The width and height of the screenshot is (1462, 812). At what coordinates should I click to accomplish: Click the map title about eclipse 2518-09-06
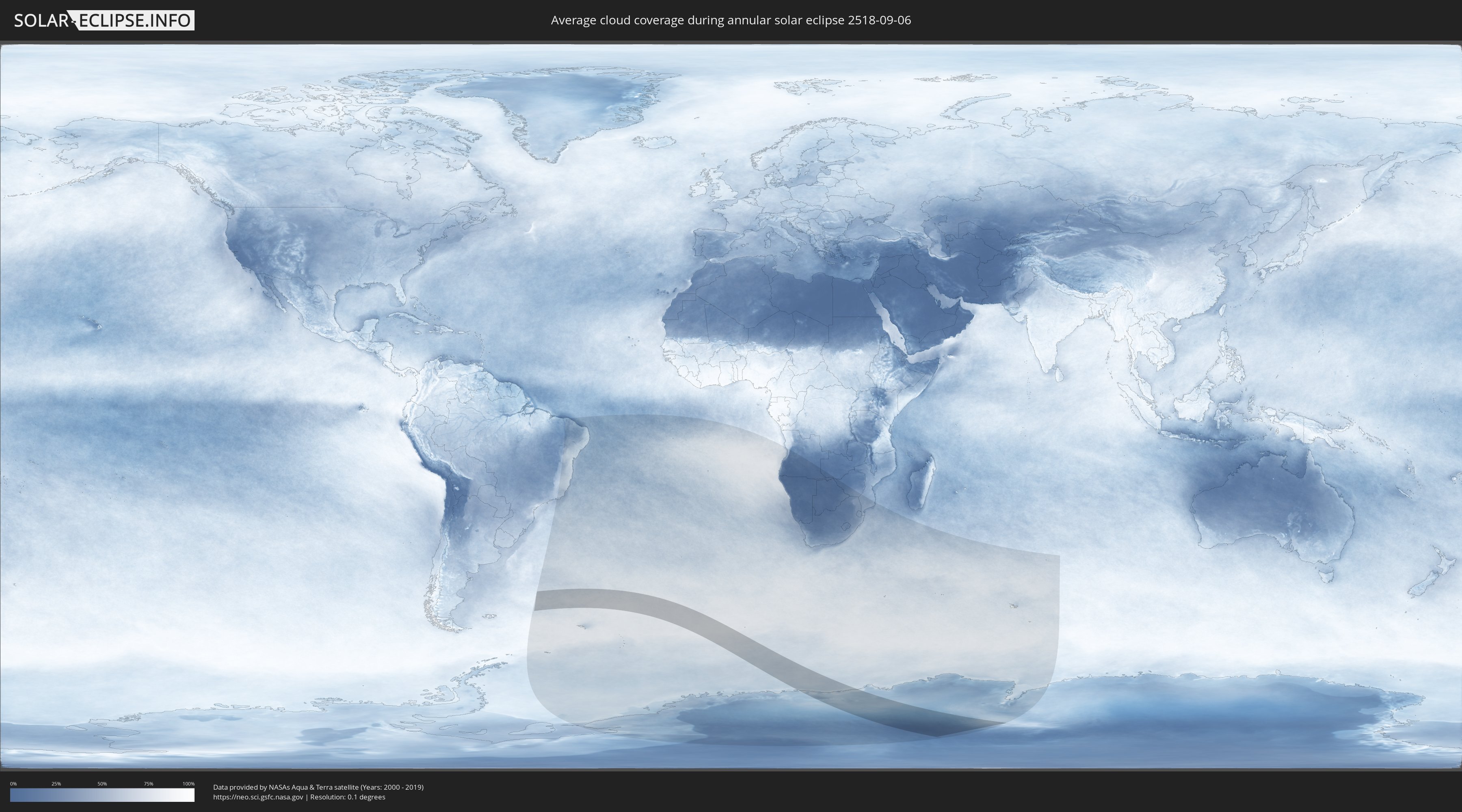pyautogui.click(x=731, y=20)
